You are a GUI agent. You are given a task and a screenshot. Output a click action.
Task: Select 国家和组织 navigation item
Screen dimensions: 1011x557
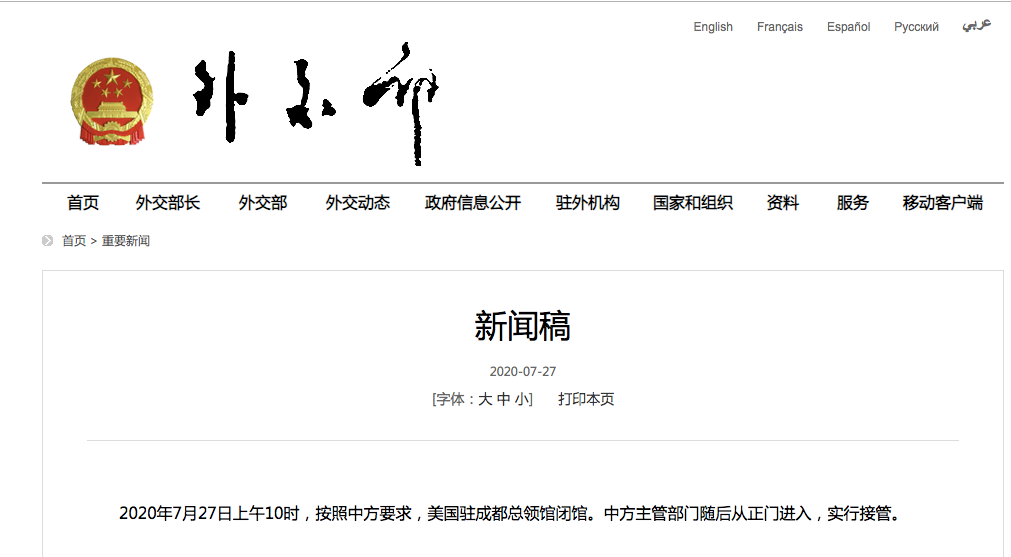[x=693, y=203]
